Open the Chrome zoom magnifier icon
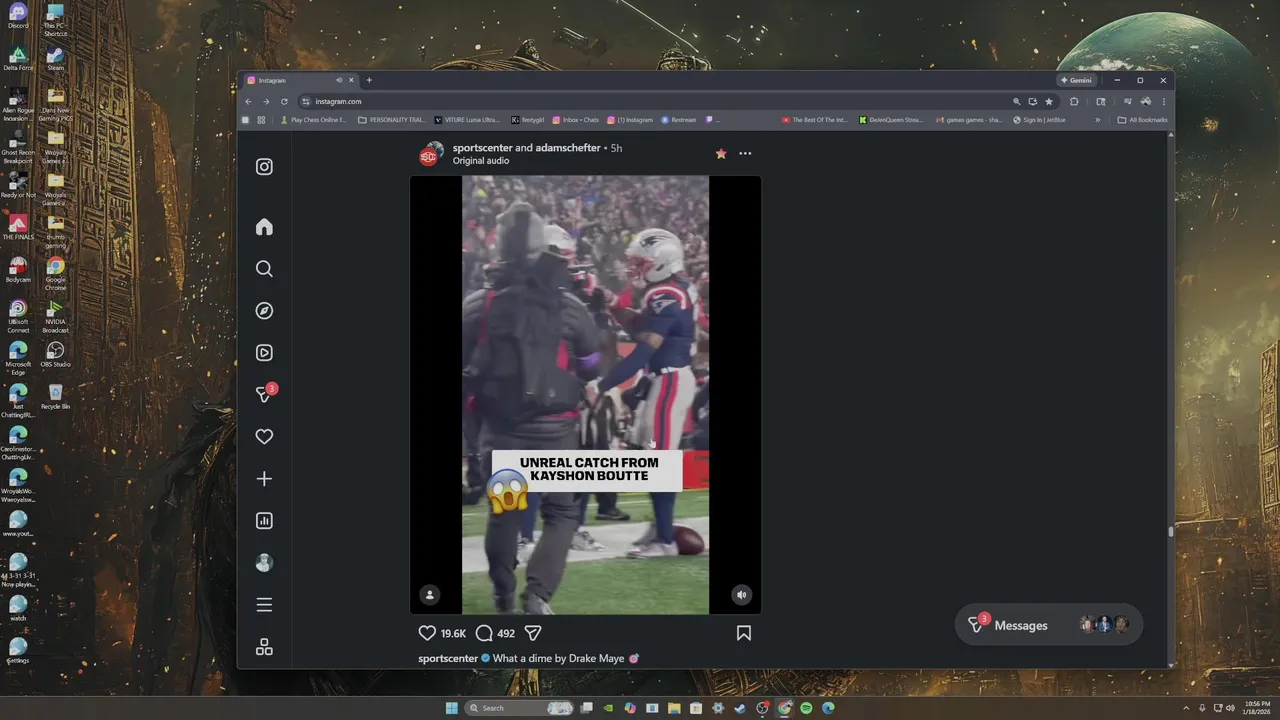 click(1017, 101)
